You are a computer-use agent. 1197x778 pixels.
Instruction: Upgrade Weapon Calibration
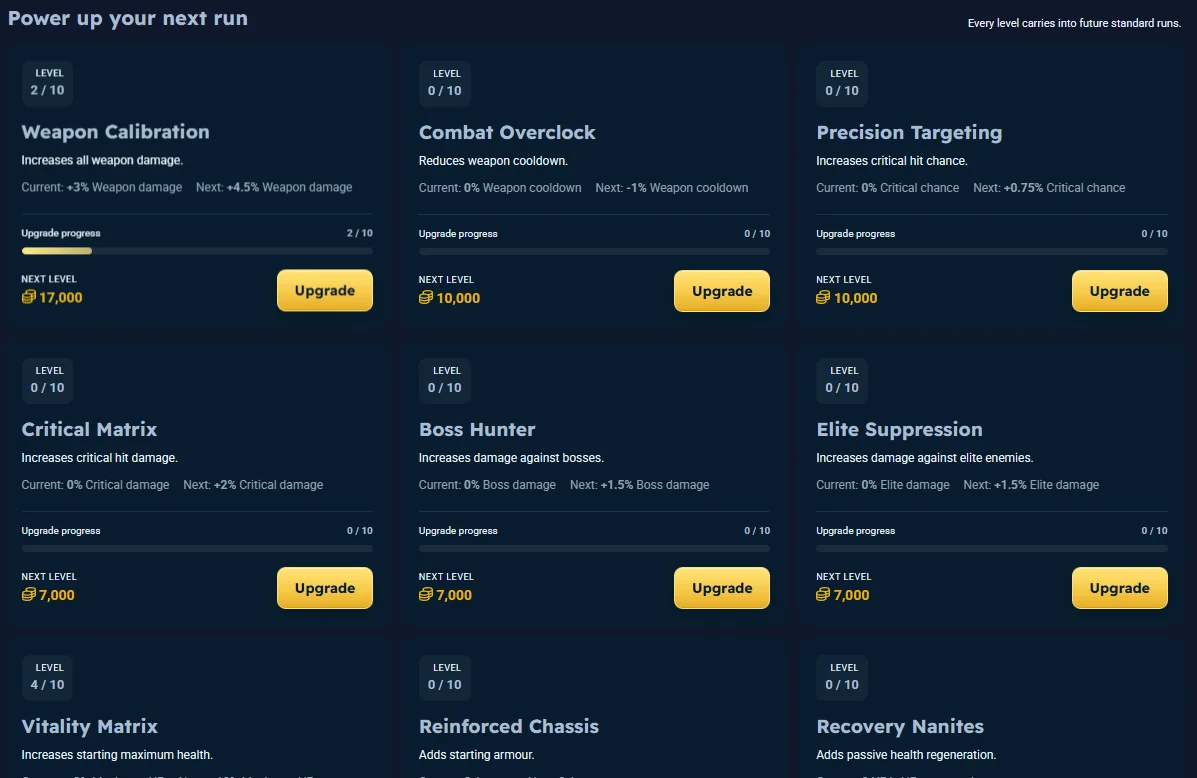(324, 290)
